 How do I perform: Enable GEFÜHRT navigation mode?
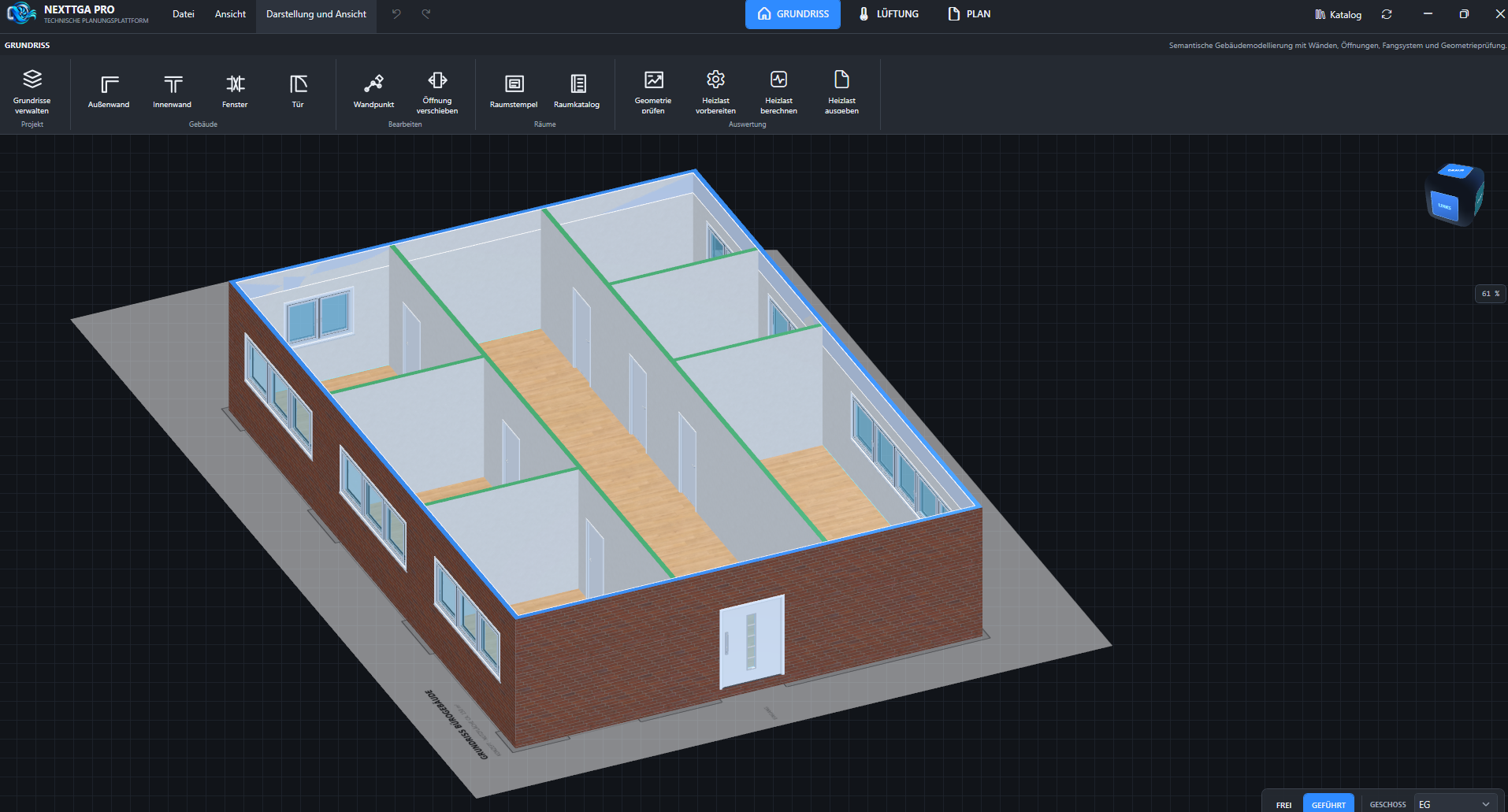(1328, 804)
